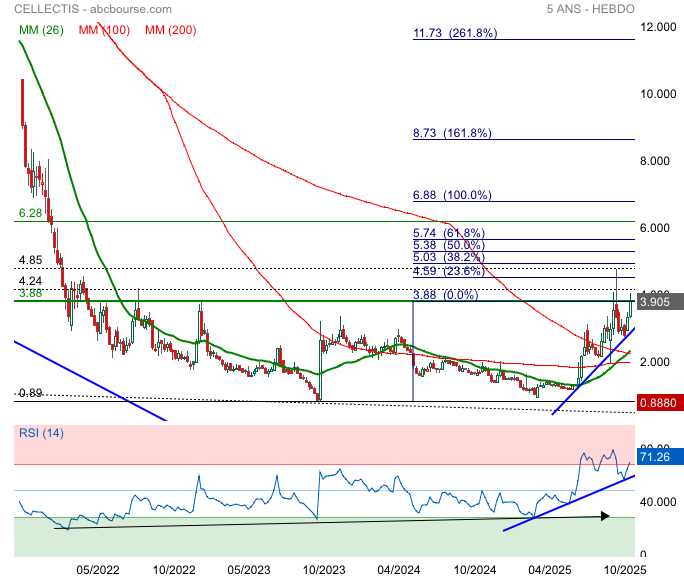Click the 0.89 support level label

point(29,393)
